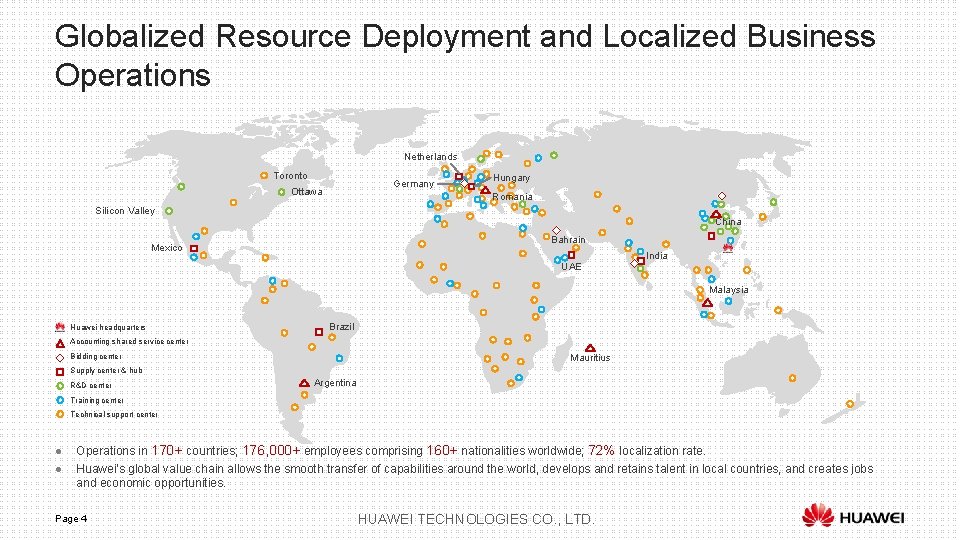Click the red square marker below Netherlands label

click(459, 177)
